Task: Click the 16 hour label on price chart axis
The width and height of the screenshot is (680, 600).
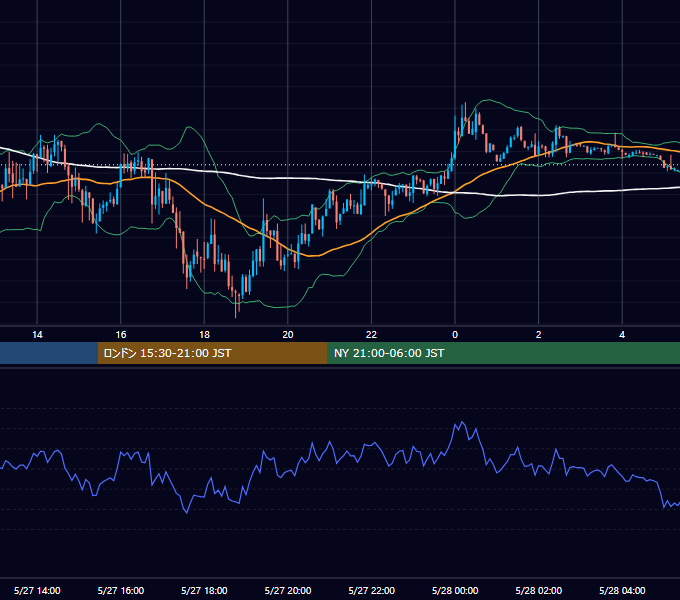Action: coord(121,335)
